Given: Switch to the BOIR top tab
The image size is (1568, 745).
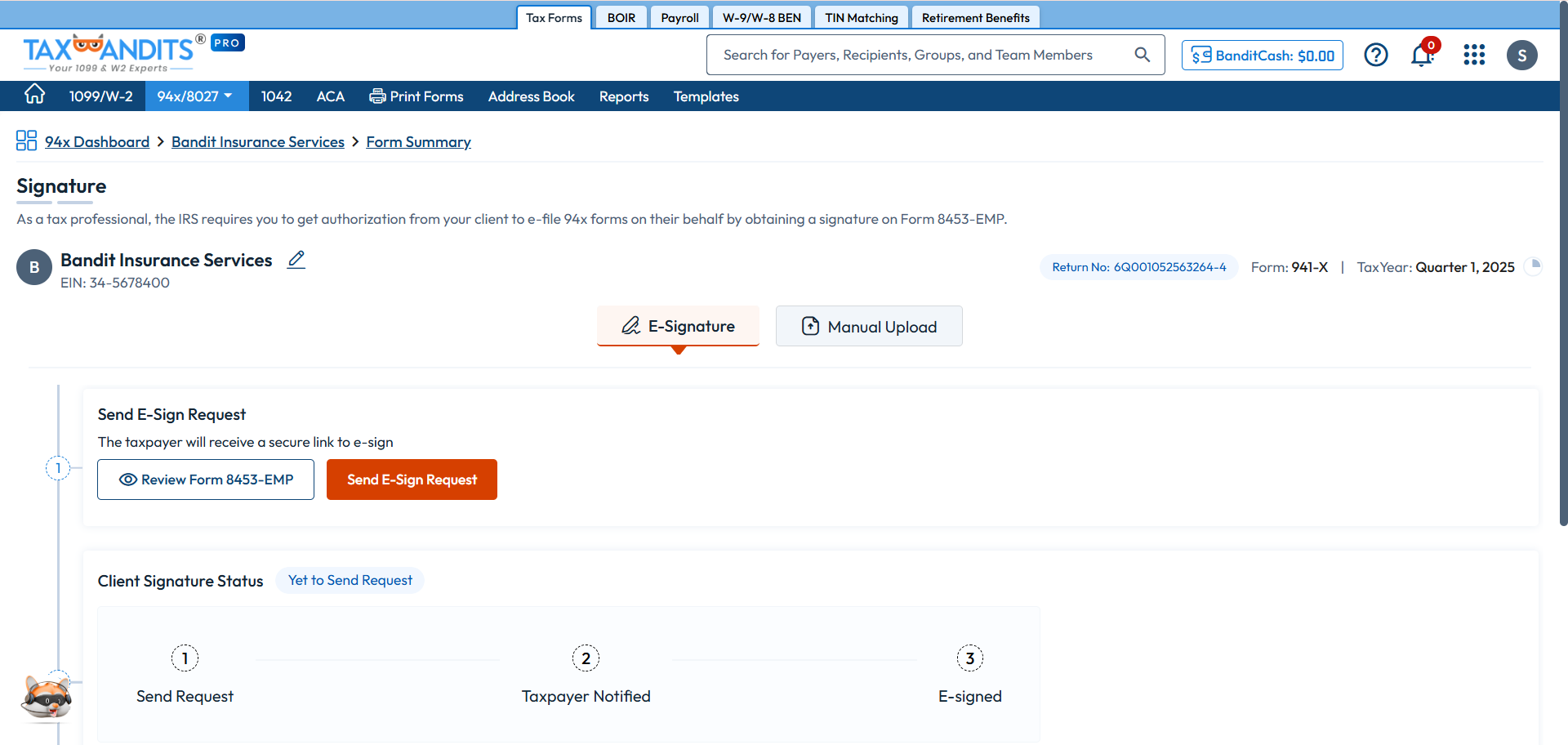Looking at the screenshot, I should click(621, 17).
